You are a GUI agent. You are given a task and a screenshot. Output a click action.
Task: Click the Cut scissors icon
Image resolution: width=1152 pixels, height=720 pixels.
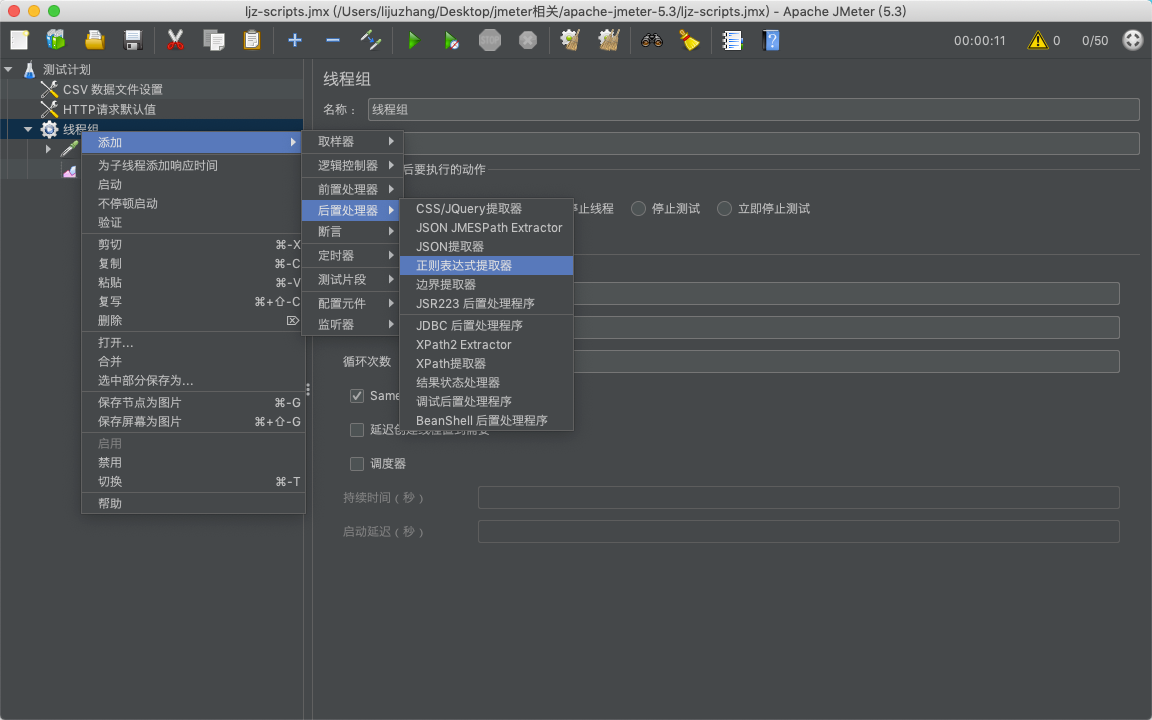[175, 40]
